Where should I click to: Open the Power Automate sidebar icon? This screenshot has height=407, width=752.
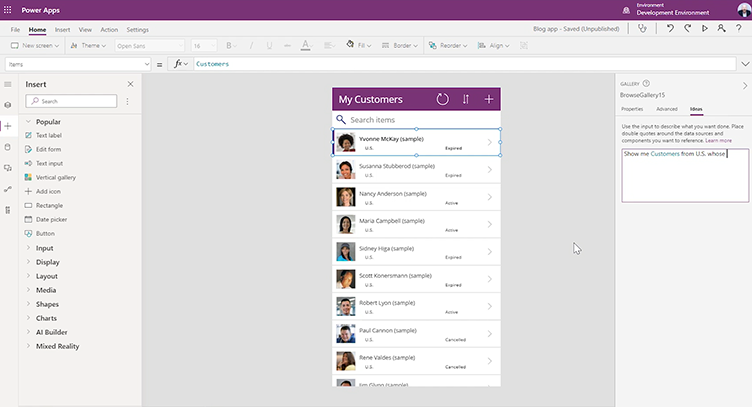[8, 189]
